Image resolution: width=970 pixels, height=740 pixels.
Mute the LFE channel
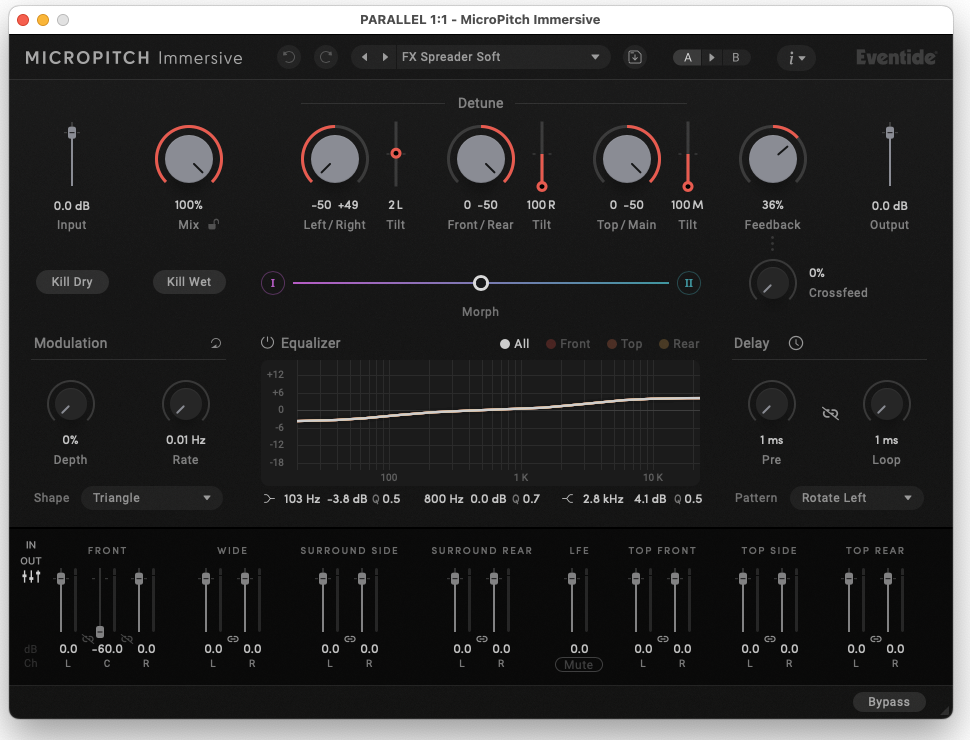(578, 665)
